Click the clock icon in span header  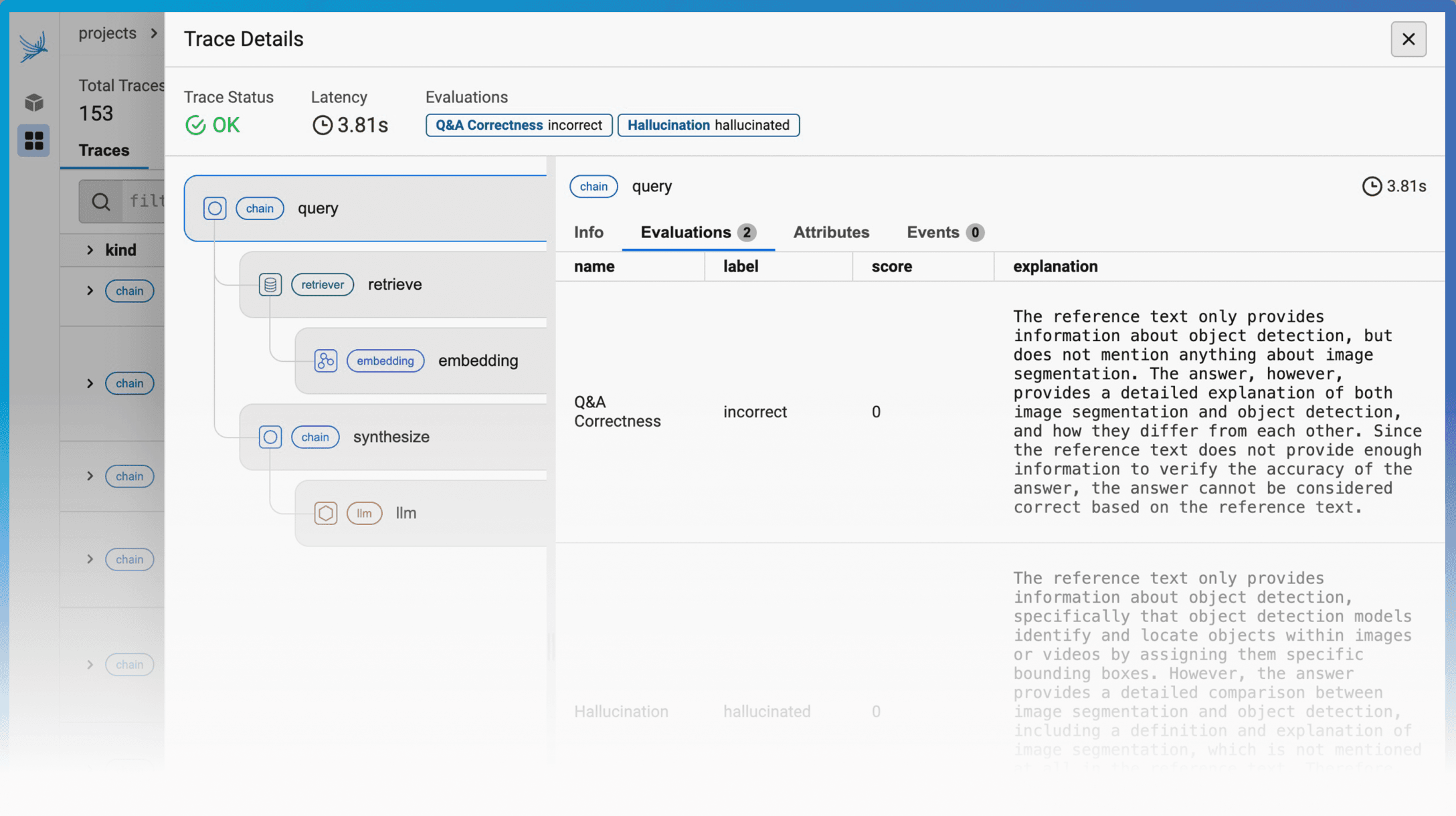[x=1372, y=186]
